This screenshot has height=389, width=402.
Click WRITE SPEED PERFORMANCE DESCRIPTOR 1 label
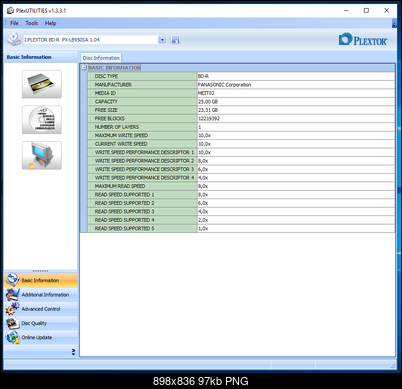(x=144, y=152)
